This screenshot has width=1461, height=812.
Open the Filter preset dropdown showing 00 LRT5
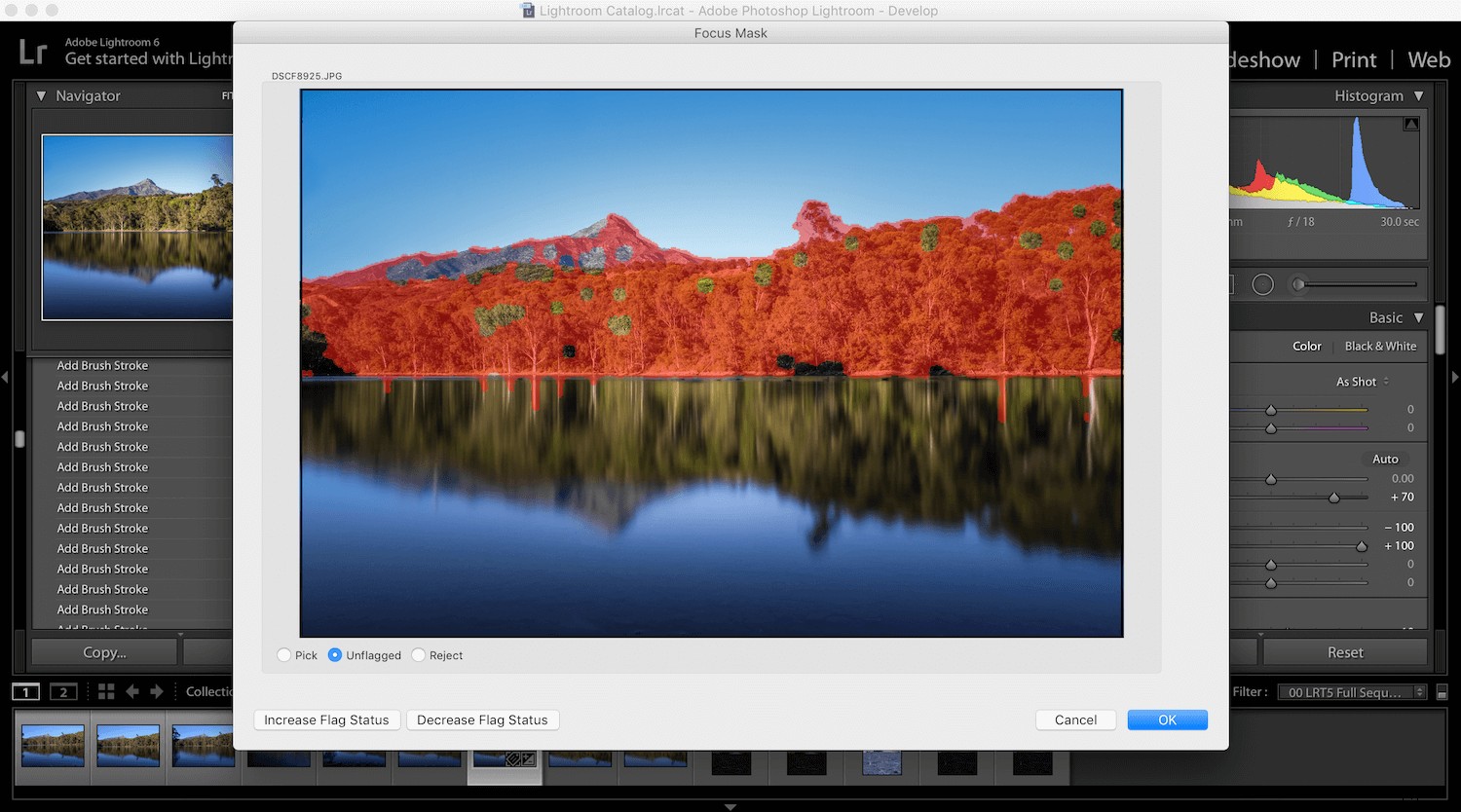tap(1351, 691)
